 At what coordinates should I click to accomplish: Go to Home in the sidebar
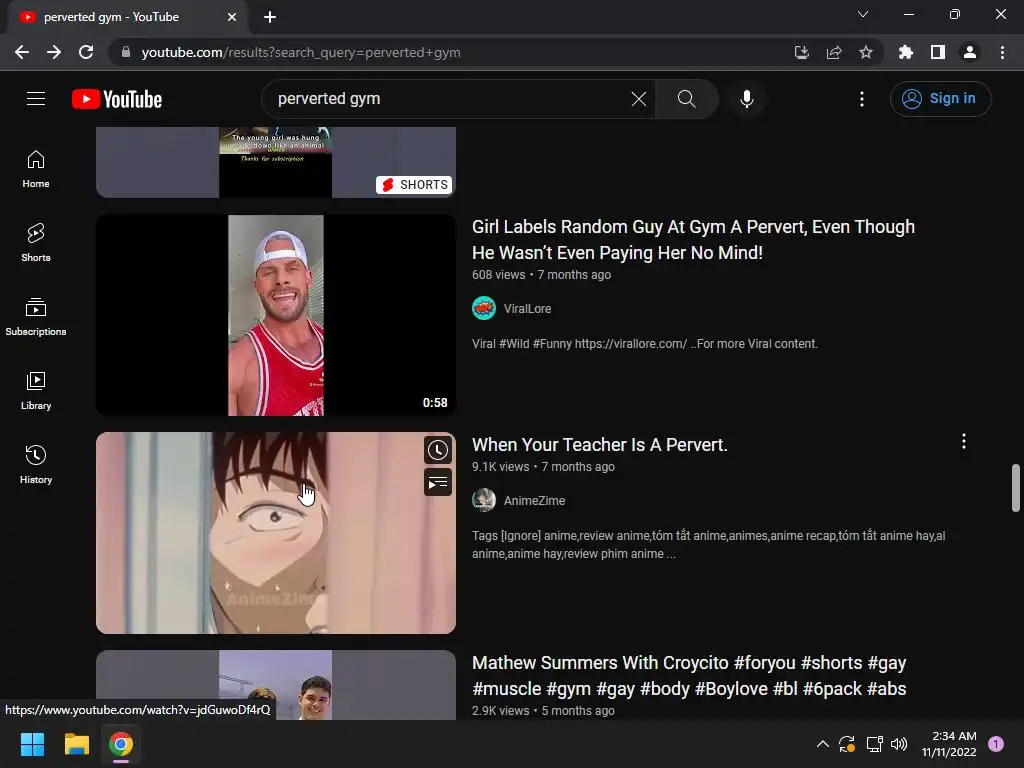[36, 169]
